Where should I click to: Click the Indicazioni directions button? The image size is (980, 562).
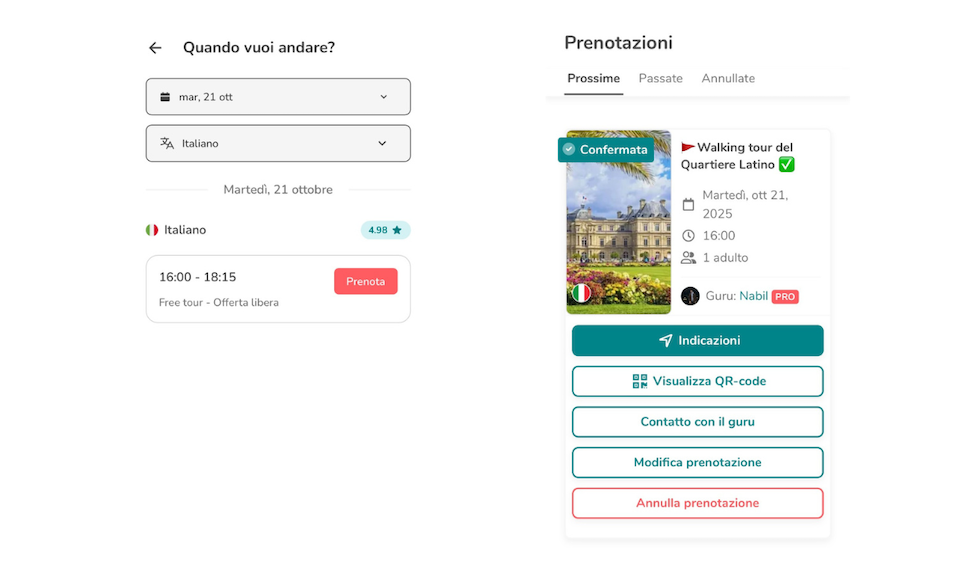697,341
